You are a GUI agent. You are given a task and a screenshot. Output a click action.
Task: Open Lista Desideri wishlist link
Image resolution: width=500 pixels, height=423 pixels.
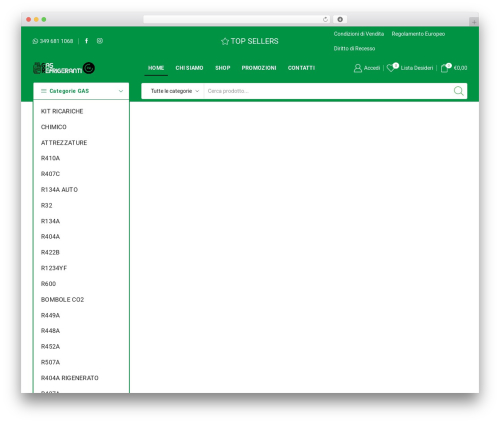click(x=417, y=68)
